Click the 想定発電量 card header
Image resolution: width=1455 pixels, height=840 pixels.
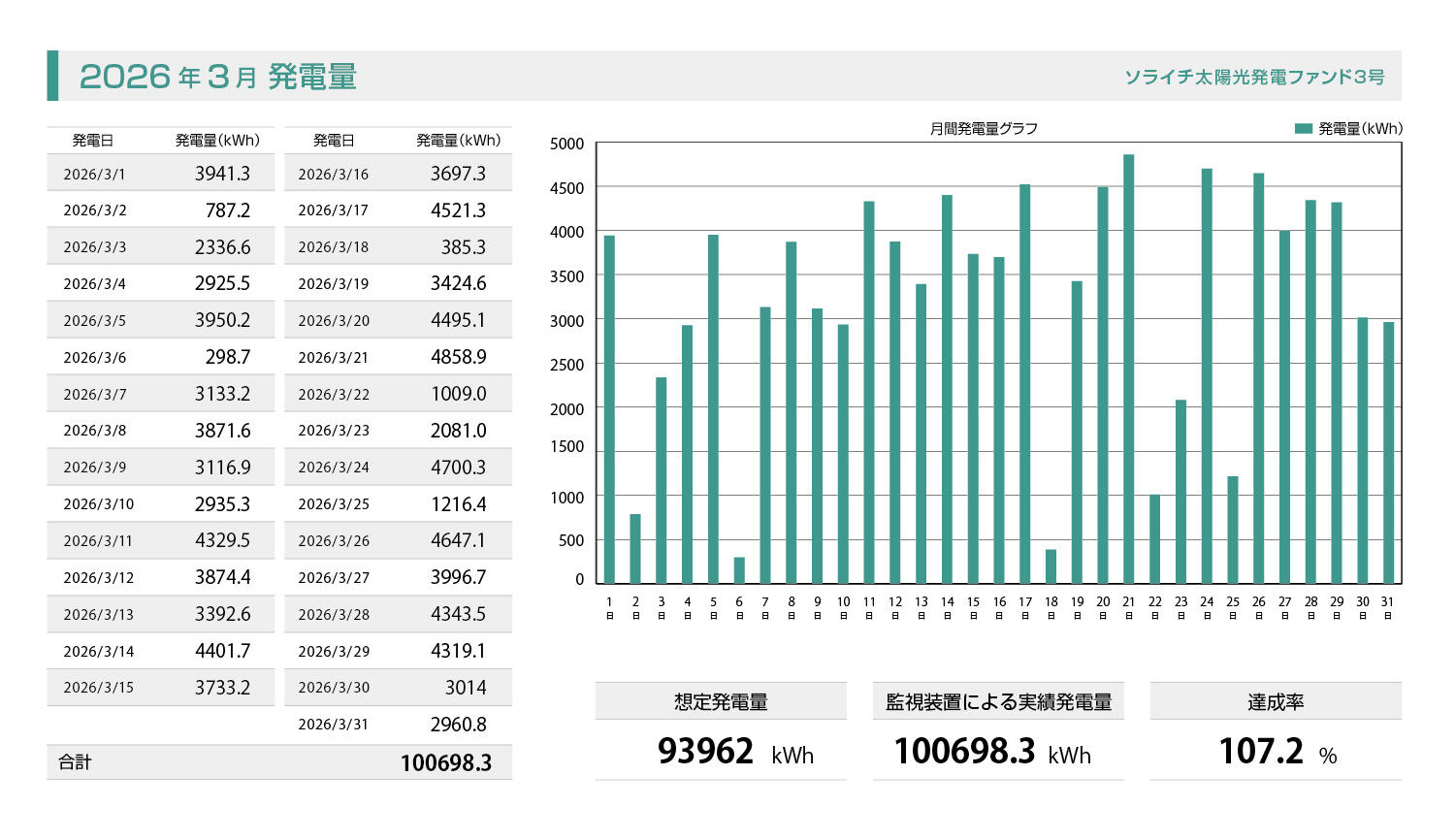pyautogui.click(x=721, y=701)
